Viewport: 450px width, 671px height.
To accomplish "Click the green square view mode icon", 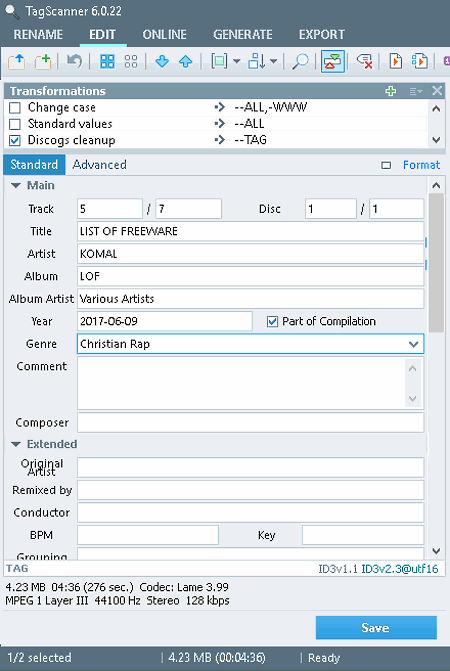I will [219, 61].
